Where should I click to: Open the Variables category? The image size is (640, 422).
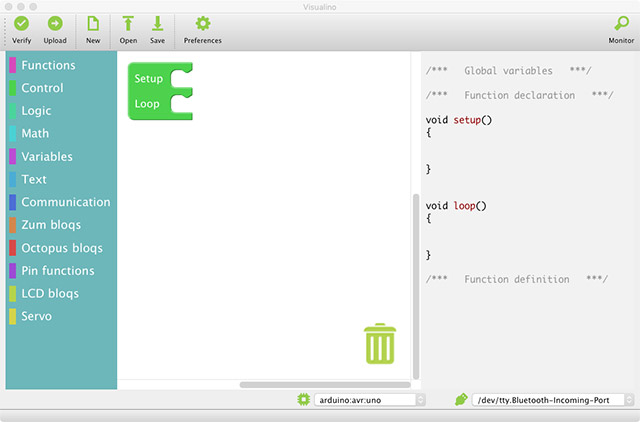[61, 157]
